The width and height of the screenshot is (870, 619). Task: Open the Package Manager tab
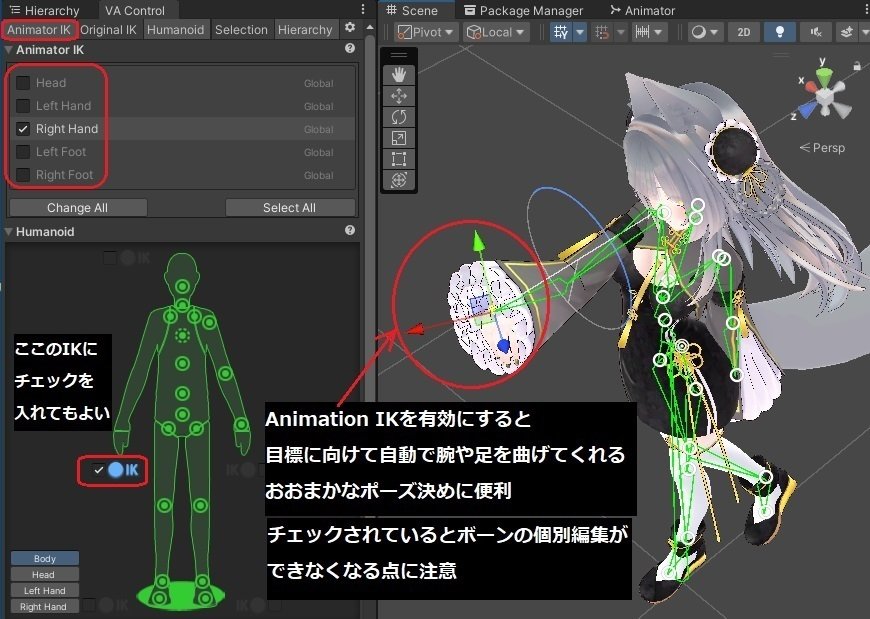tap(524, 10)
